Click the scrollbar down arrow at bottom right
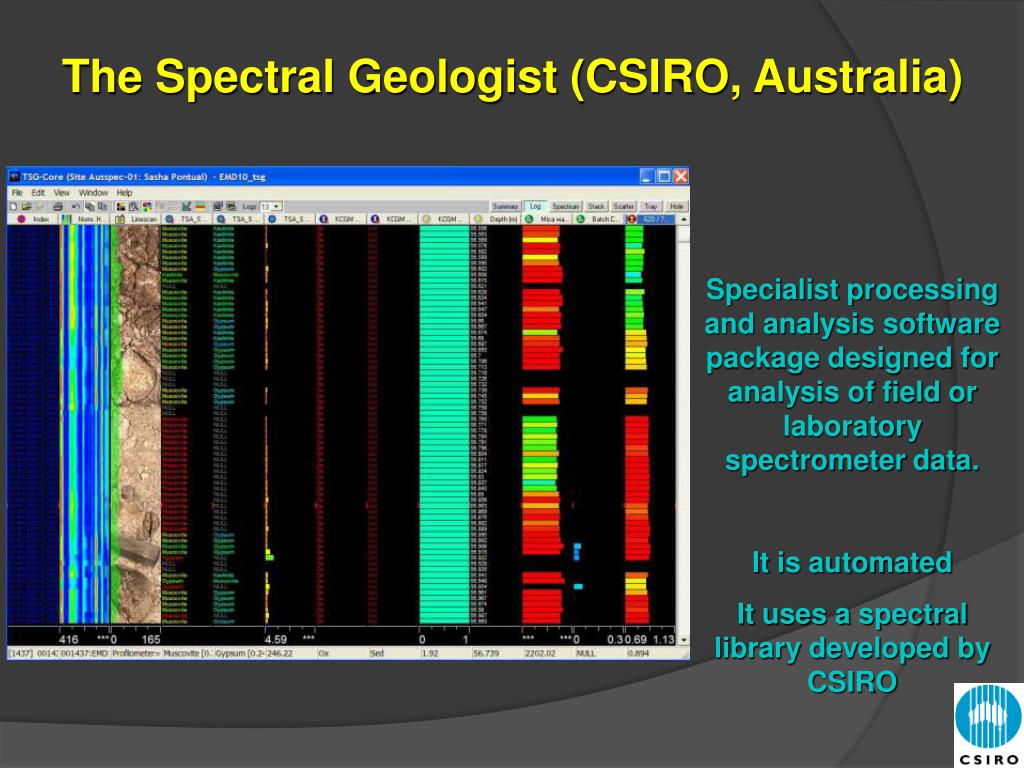 tap(684, 640)
